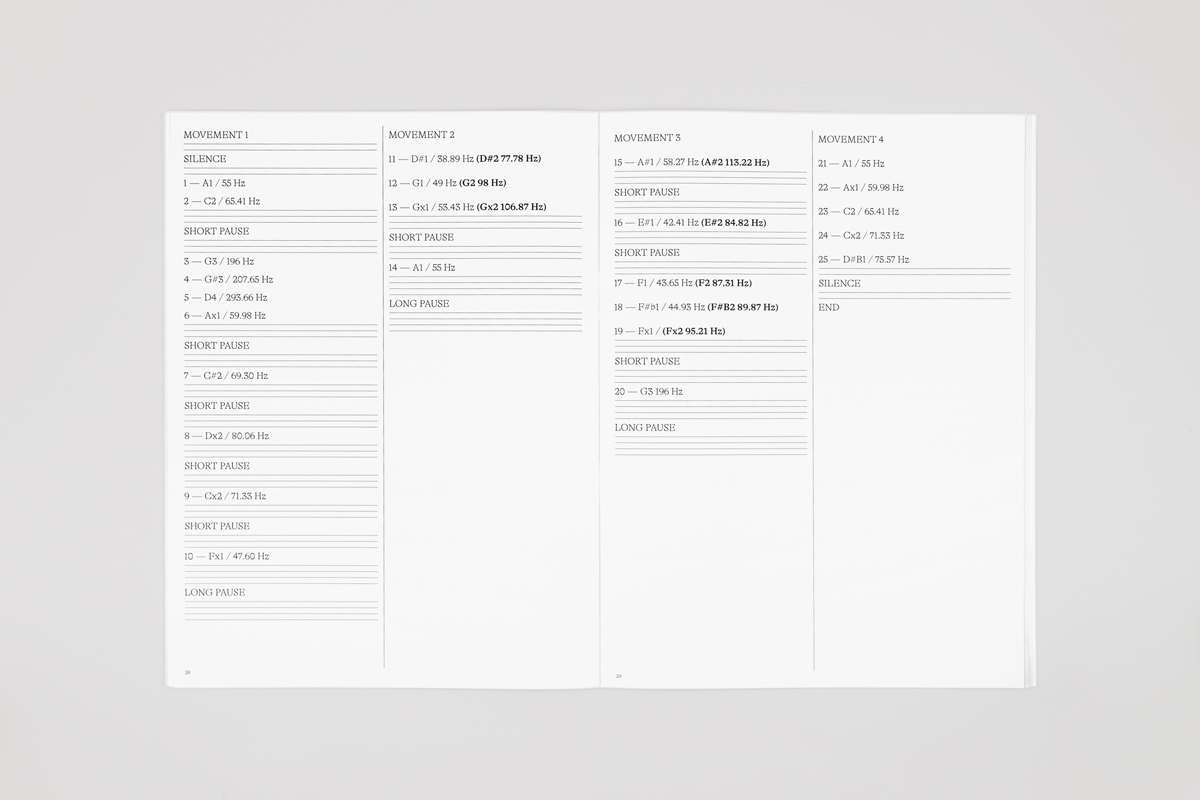1200x800 pixels.
Task: Click the SILENCE line under Movement 1
Action: [x=205, y=159]
